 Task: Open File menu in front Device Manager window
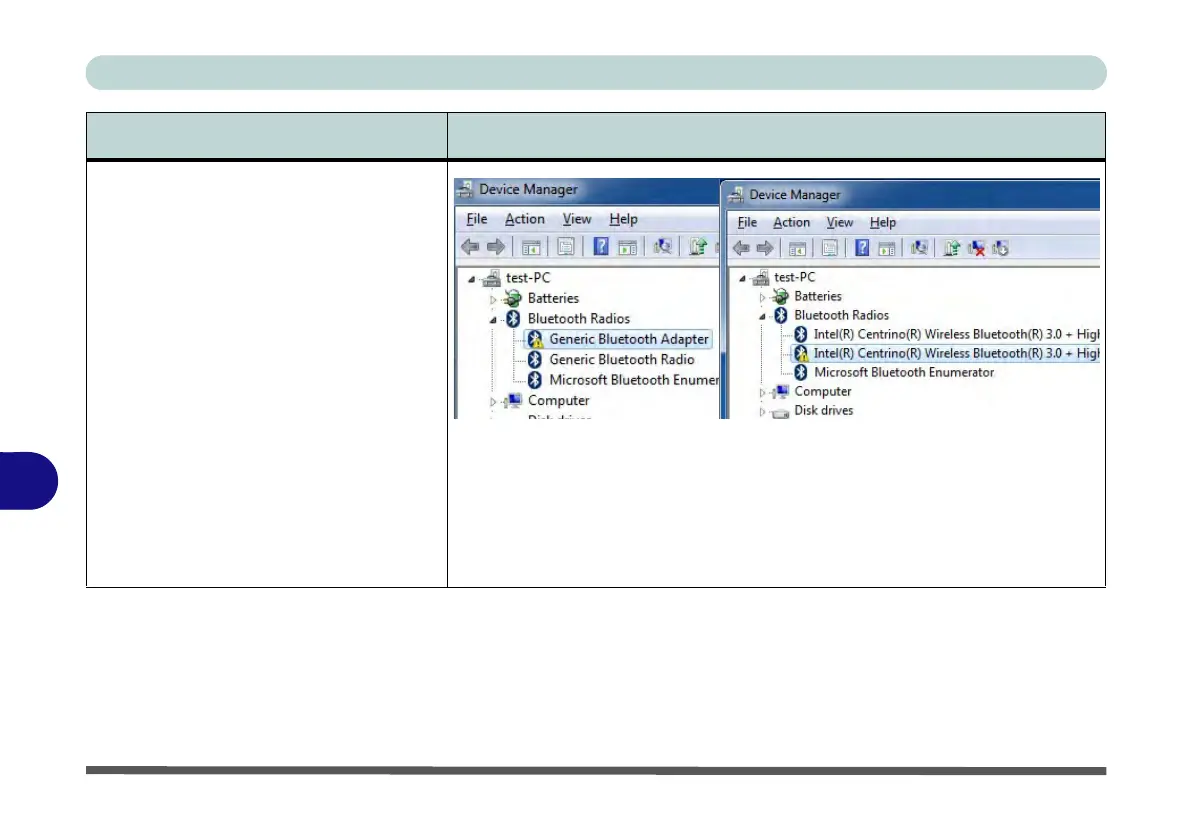coord(747,222)
